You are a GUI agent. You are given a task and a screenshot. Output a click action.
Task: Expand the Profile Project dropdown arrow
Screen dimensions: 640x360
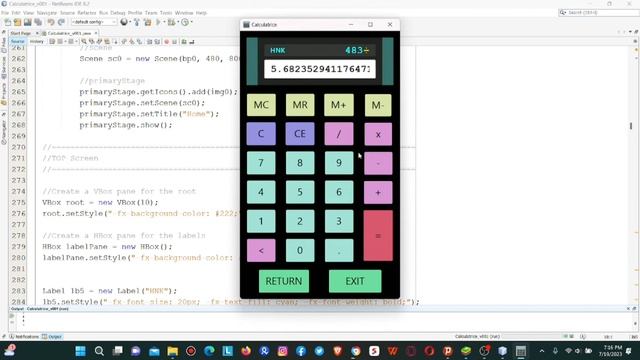[x=191, y=22]
